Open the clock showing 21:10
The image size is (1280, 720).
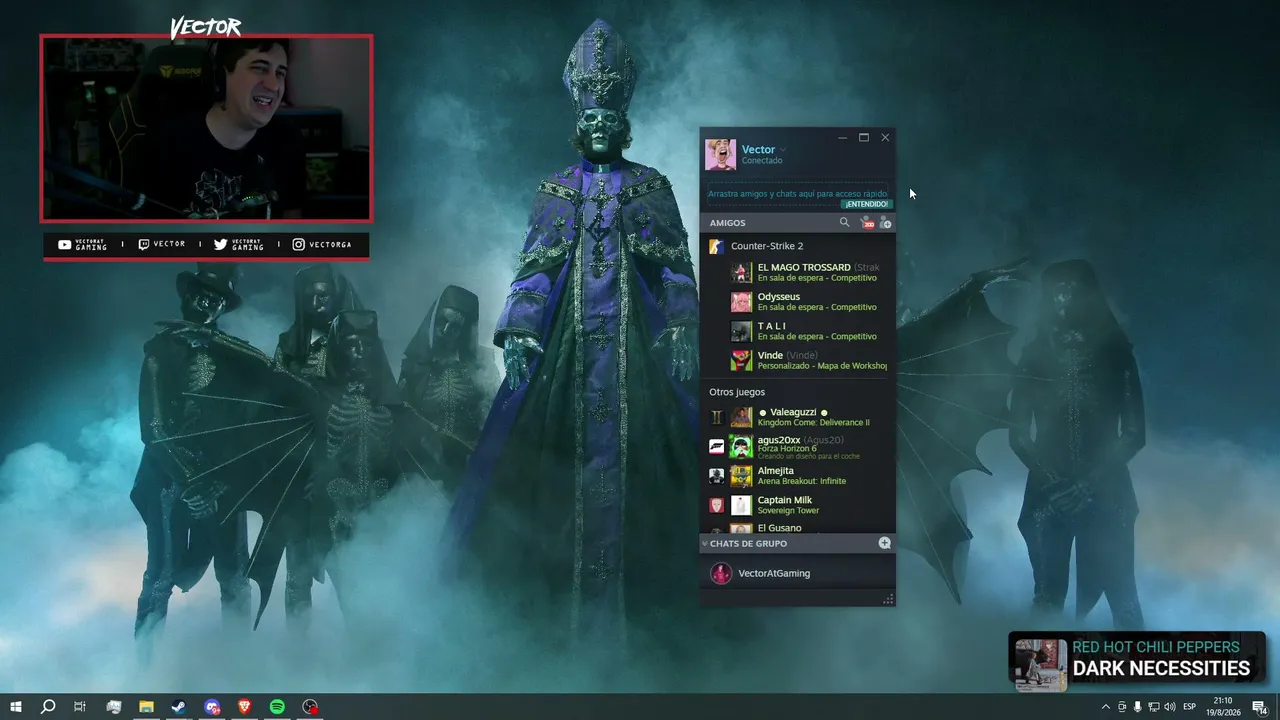pos(1222,707)
